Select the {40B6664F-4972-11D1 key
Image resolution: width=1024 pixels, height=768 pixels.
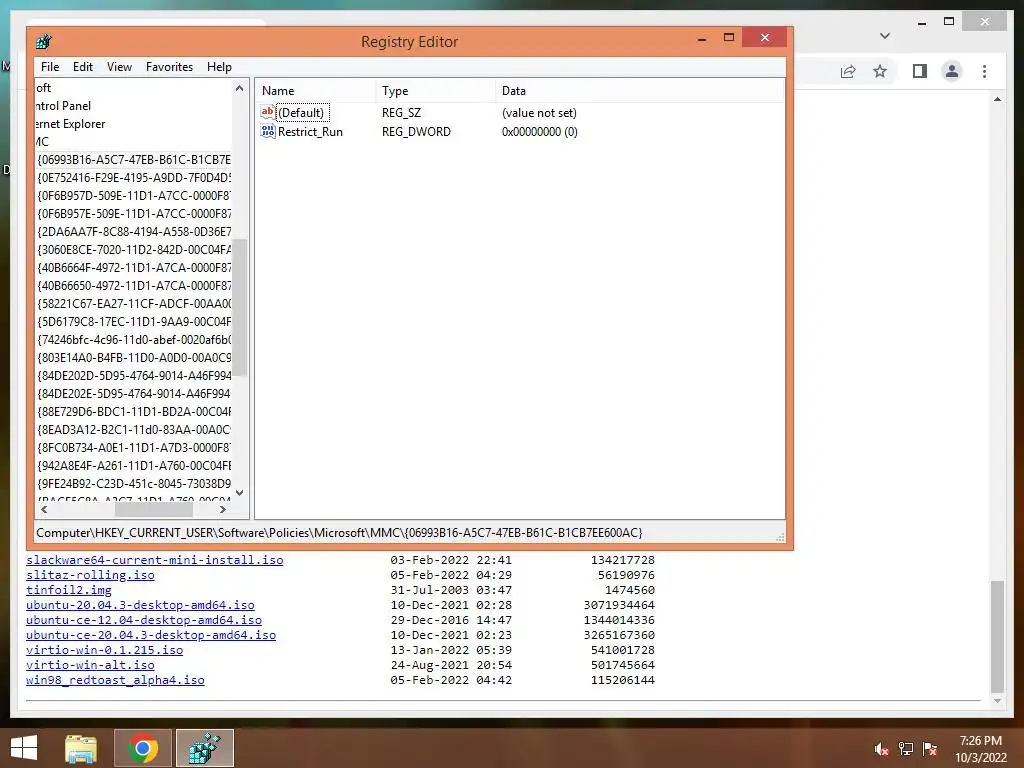(134, 267)
